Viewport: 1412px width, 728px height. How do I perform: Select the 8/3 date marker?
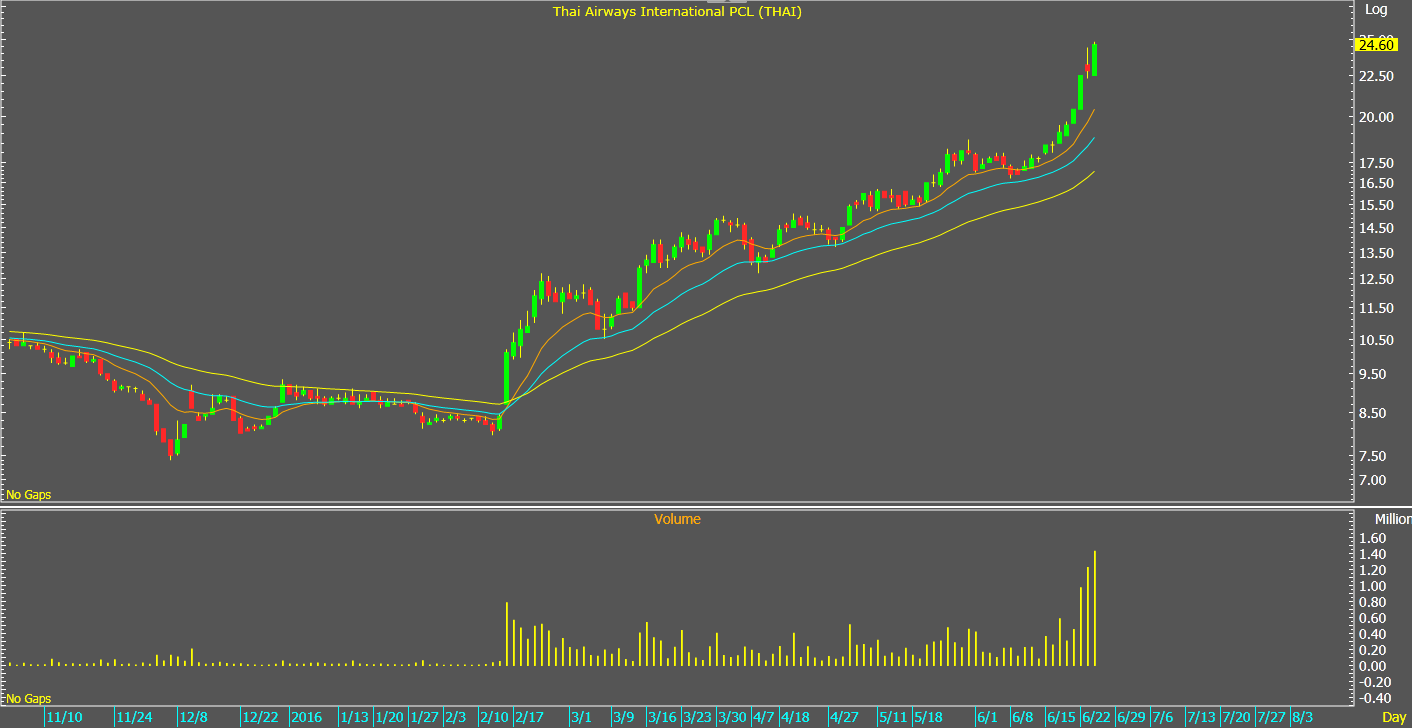(x=1302, y=718)
